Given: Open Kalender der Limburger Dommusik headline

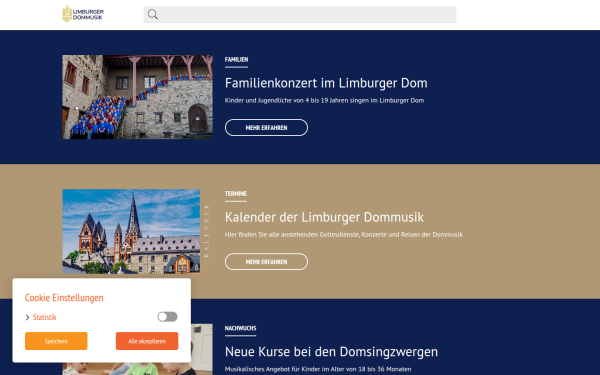Looking at the screenshot, I should pyautogui.click(x=324, y=217).
